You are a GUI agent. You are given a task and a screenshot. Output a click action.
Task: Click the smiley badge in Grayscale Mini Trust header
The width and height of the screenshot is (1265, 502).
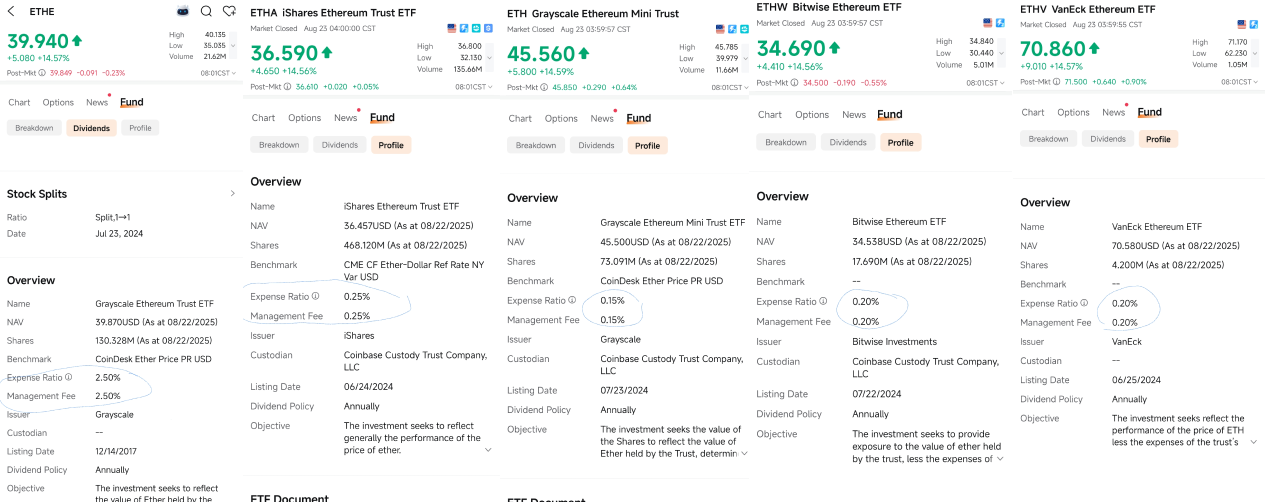pyautogui.click(x=743, y=28)
